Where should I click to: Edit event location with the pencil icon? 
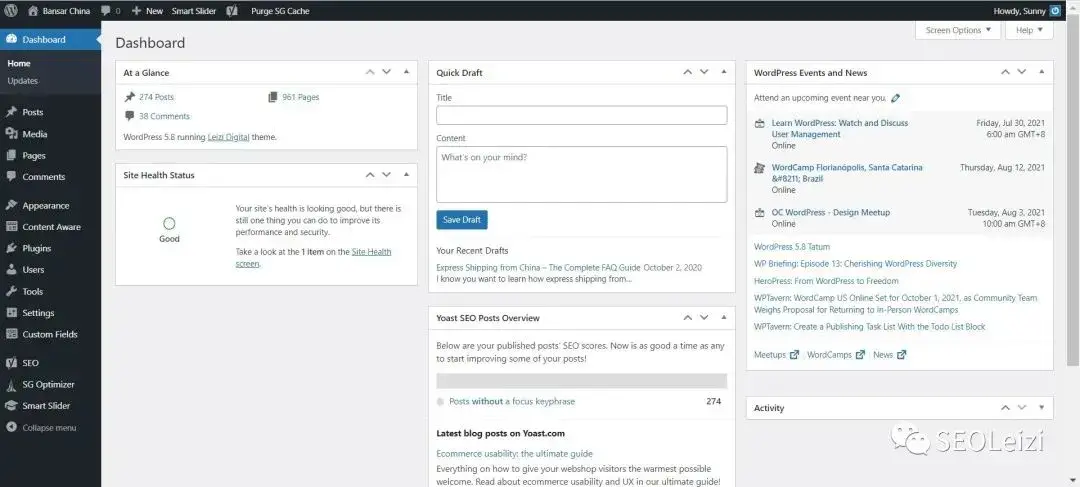[895, 98]
